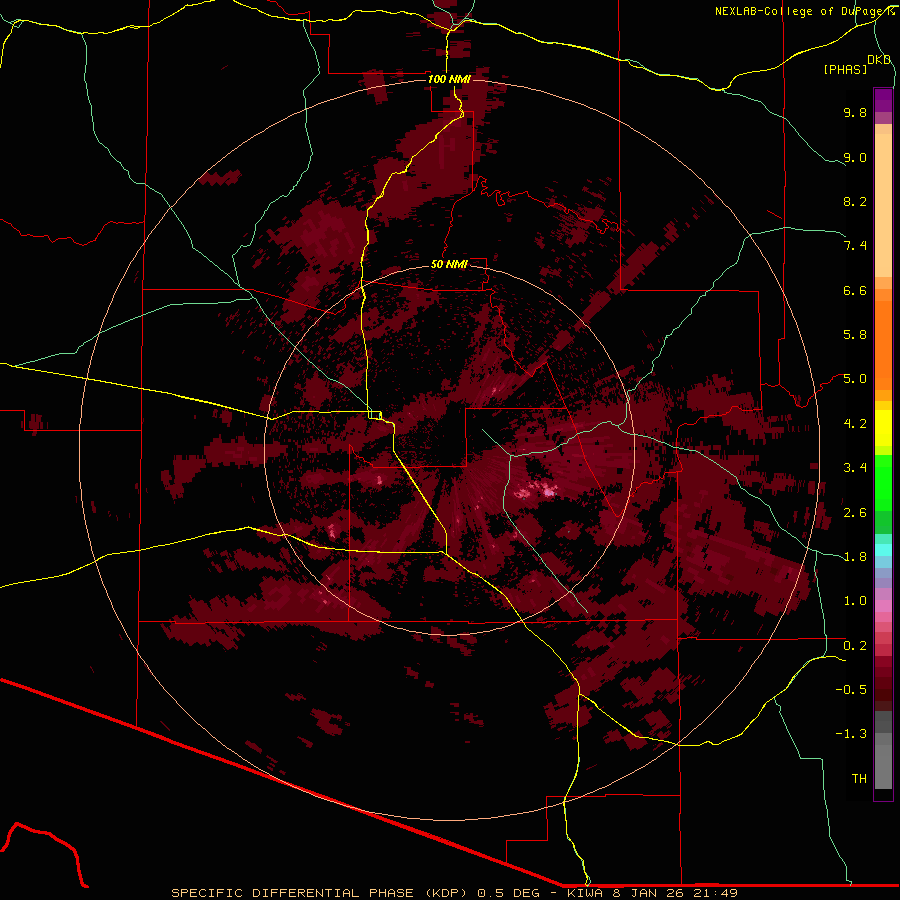Click the 6.6 value on color scale
This screenshot has height=900, width=900.
coord(855,290)
